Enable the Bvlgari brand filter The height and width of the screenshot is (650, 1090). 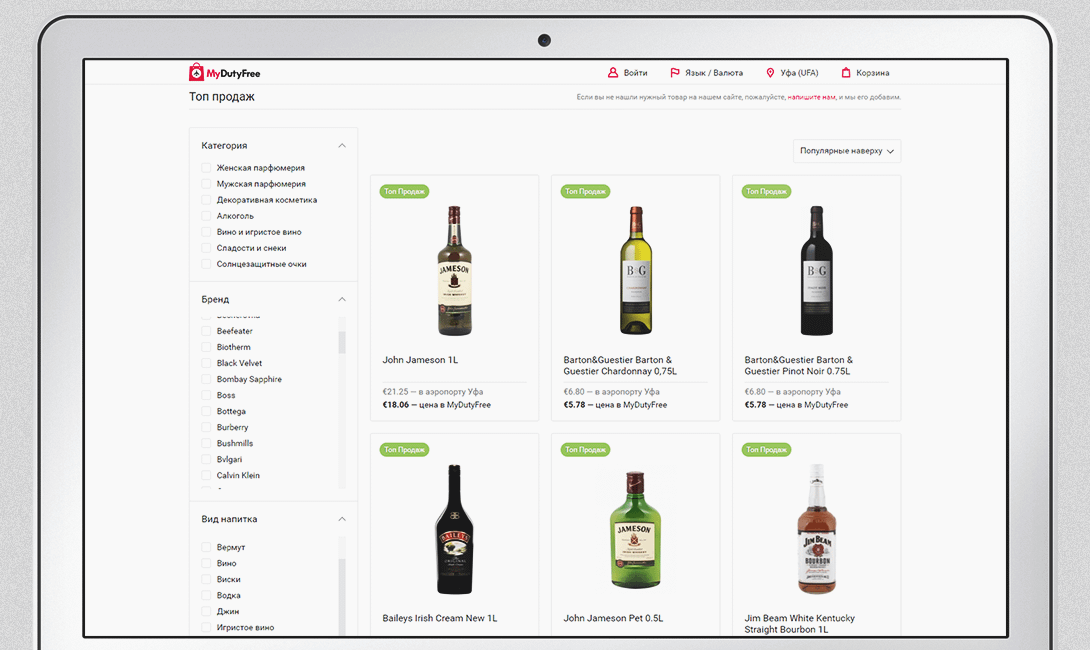click(206, 459)
